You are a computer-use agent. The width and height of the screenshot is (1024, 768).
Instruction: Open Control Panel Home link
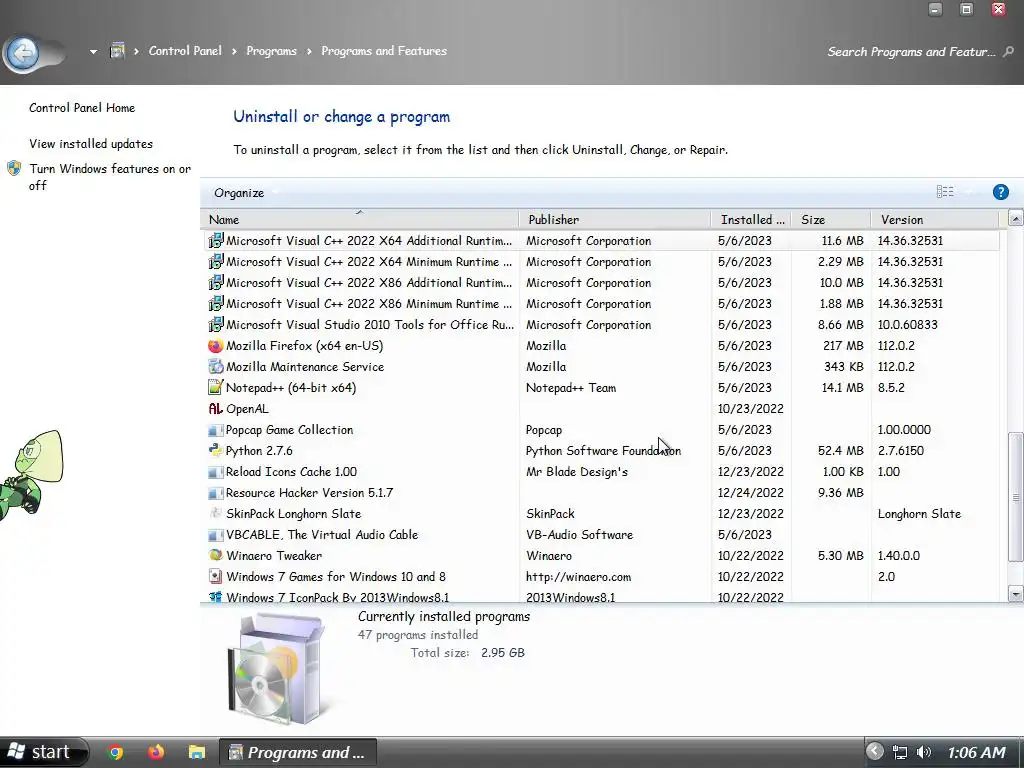pyautogui.click(x=82, y=108)
